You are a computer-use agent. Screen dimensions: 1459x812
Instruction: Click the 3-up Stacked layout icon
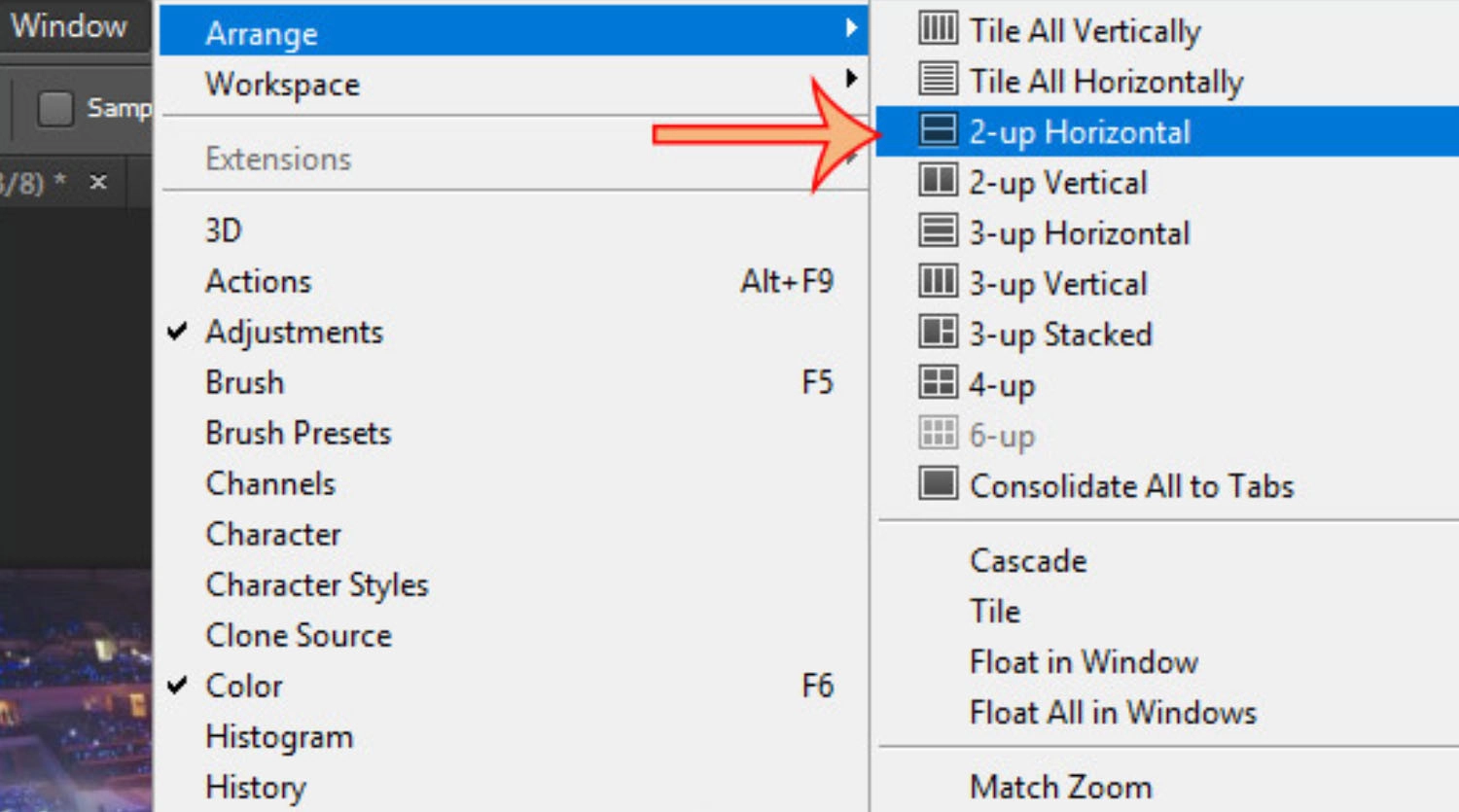(x=938, y=332)
